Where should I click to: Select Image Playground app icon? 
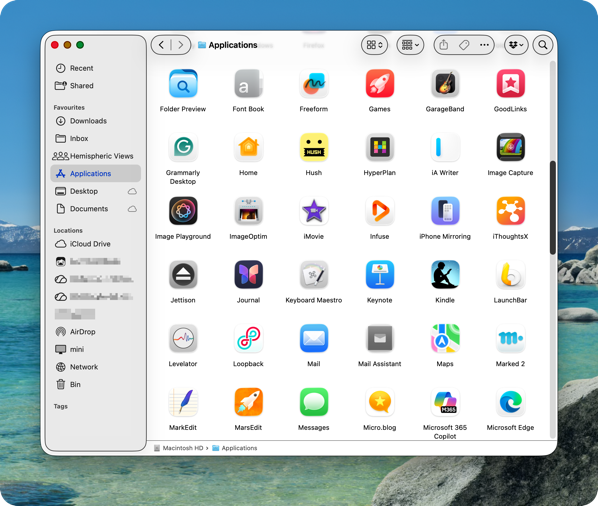183,211
